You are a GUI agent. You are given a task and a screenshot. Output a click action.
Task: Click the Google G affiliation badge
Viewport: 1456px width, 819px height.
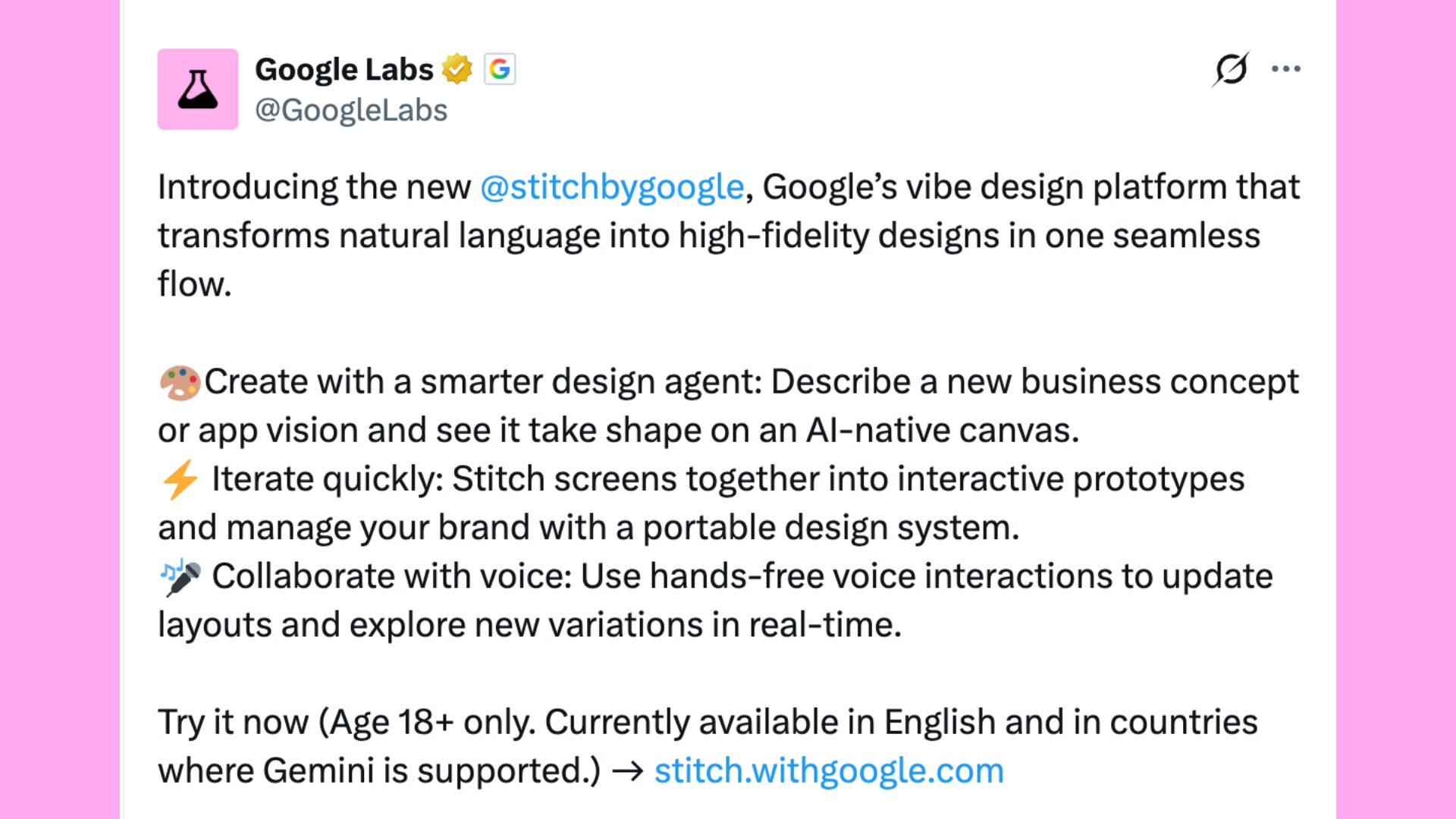pos(500,69)
